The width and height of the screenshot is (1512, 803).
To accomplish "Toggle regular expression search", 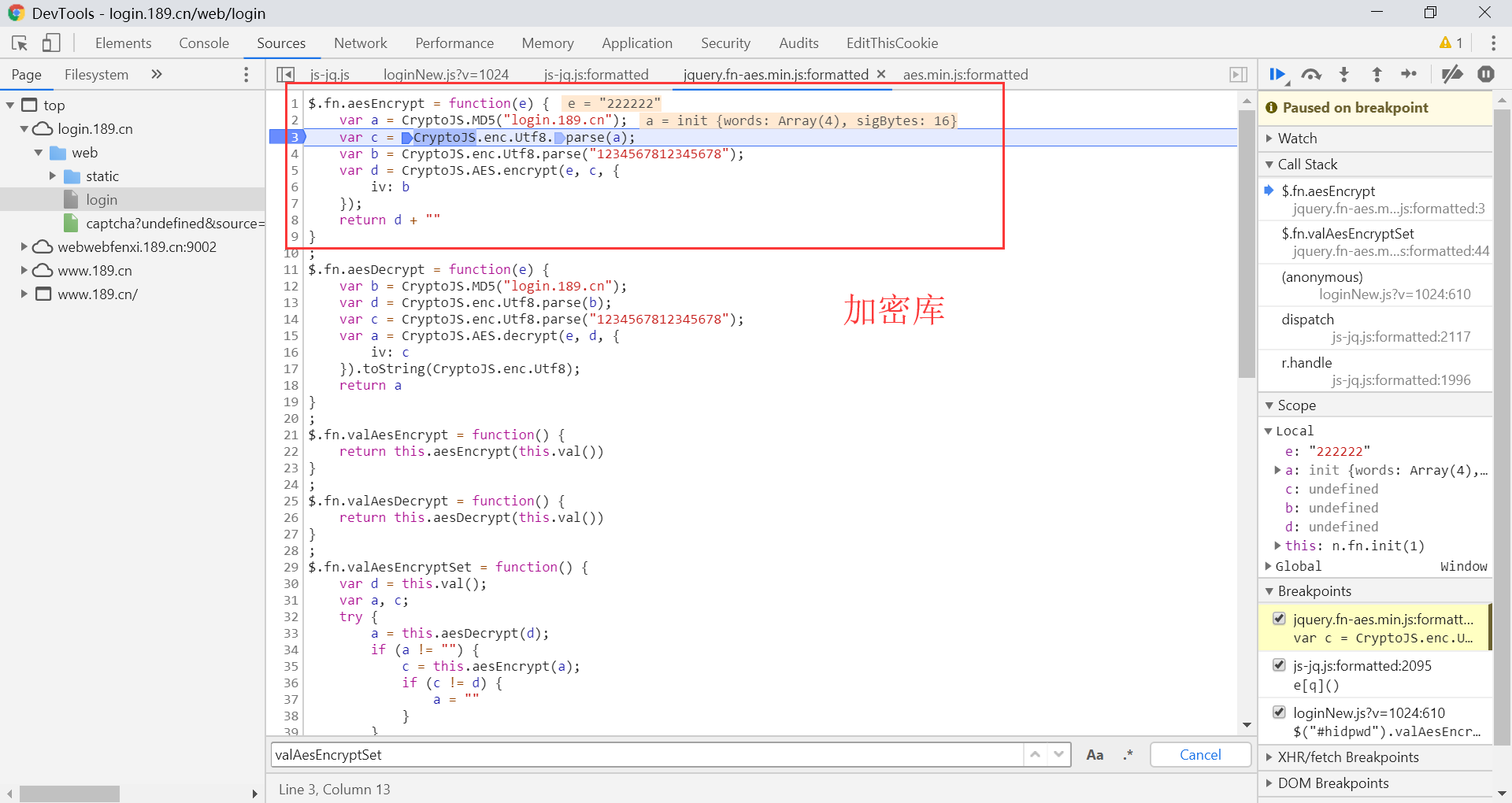I will pyautogui.click(x=1128, y=755).
